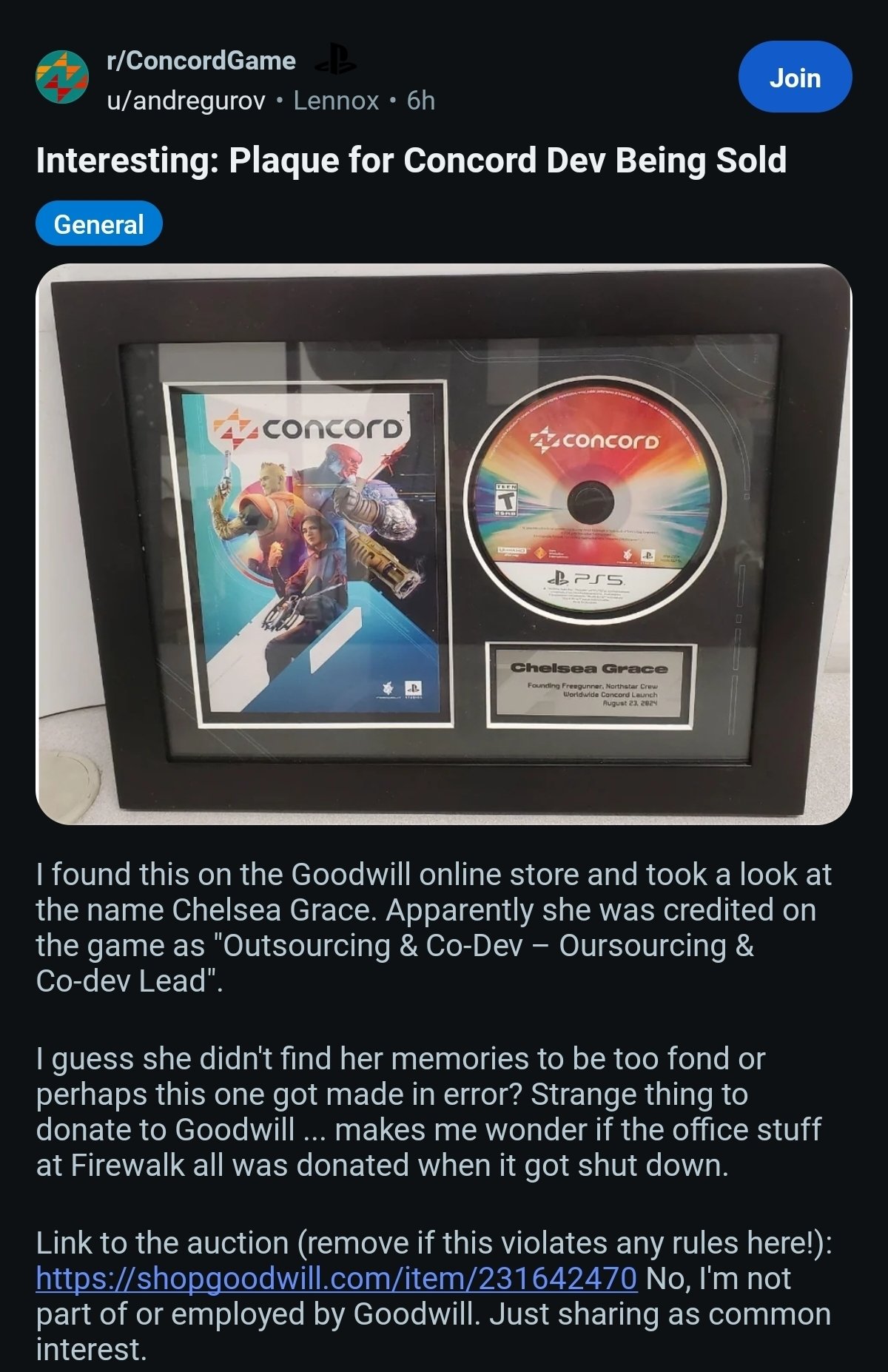Tap the paragraph mentioning Firewalk office stuff

[x=429, y=1112]
